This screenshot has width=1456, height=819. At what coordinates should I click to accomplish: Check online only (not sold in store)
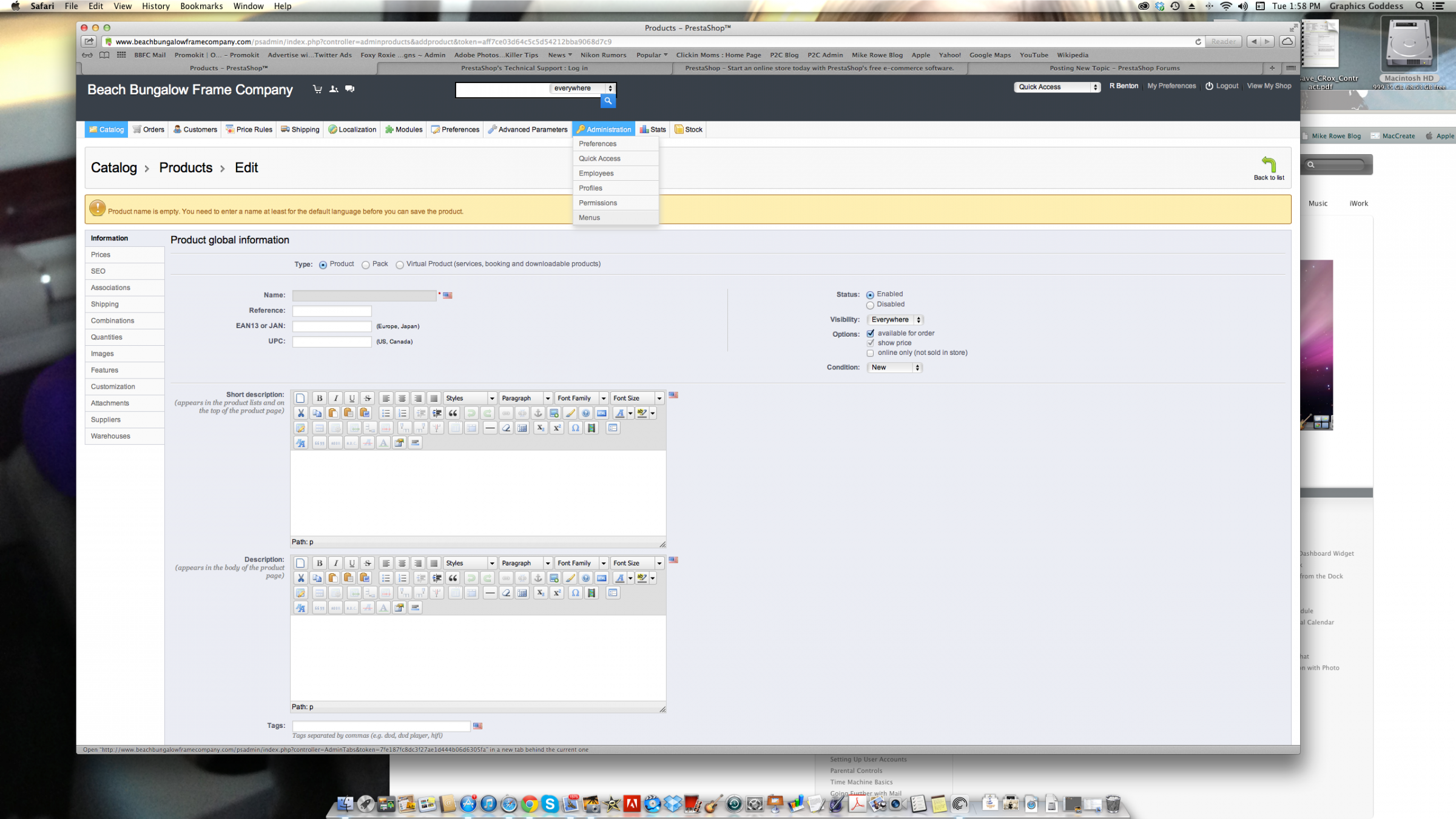coord(870,353)
